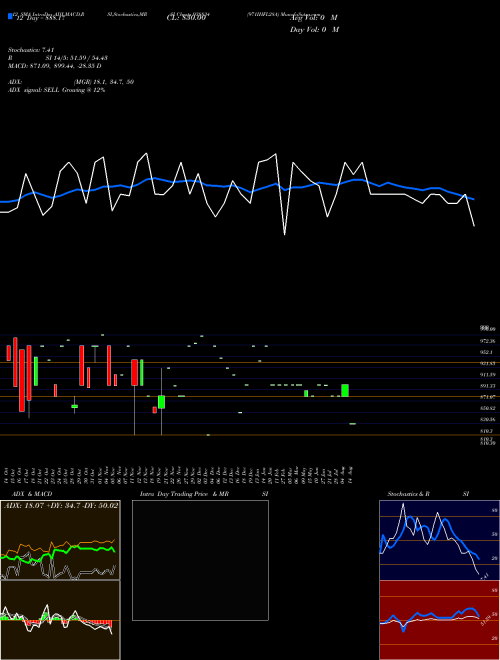Screen dimensions: 500x660
Task: Open the blue Stochastics chart panel
Action: coord(439,540)
